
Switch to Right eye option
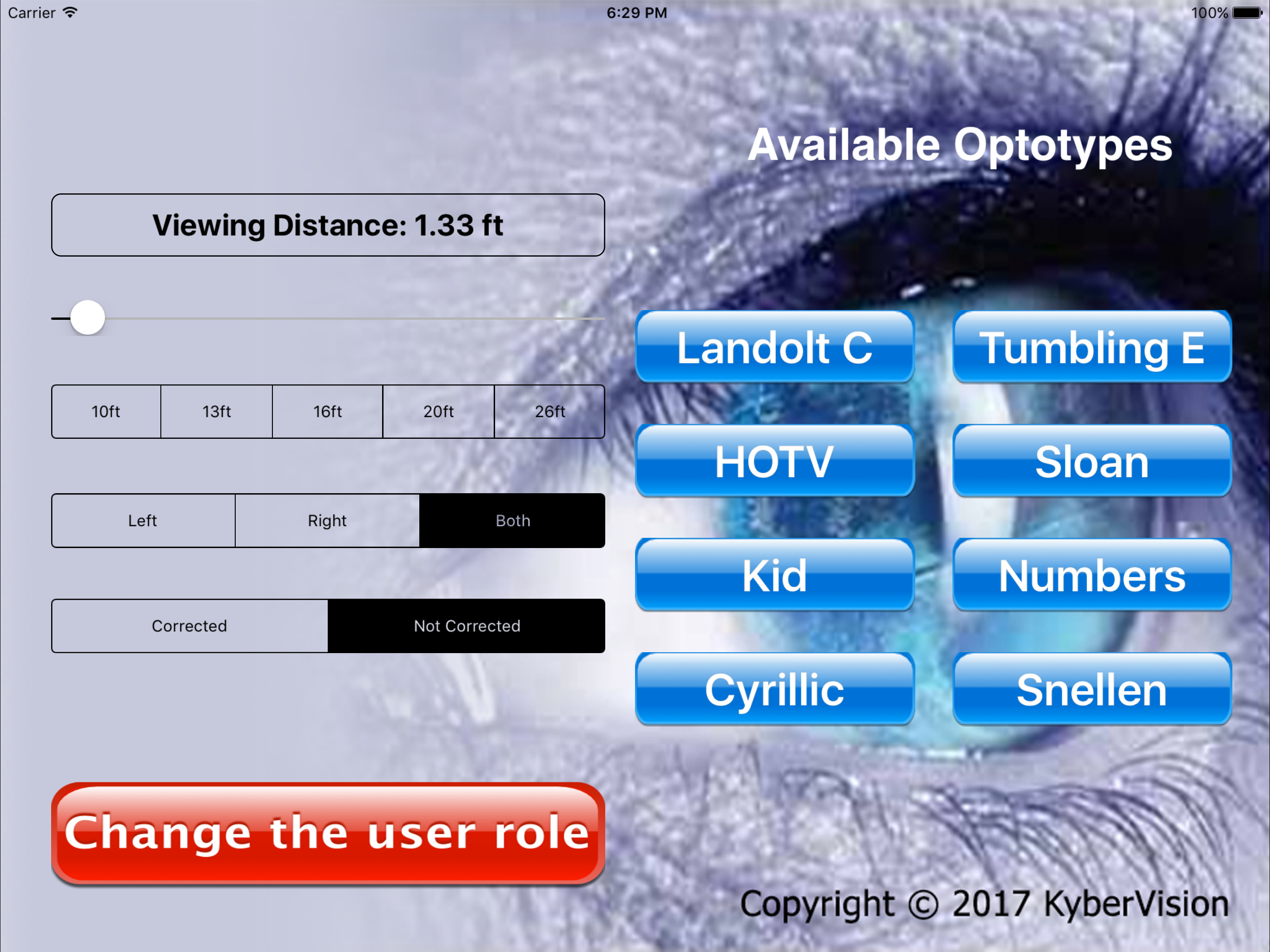[327, 521]
